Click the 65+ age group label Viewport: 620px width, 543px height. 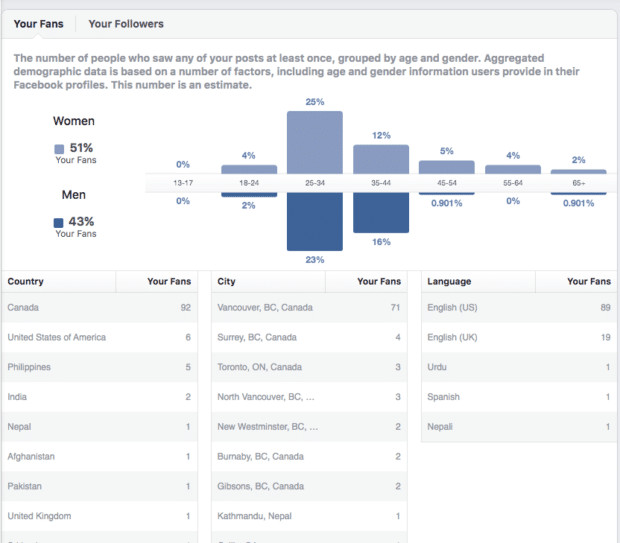(579, 184)
